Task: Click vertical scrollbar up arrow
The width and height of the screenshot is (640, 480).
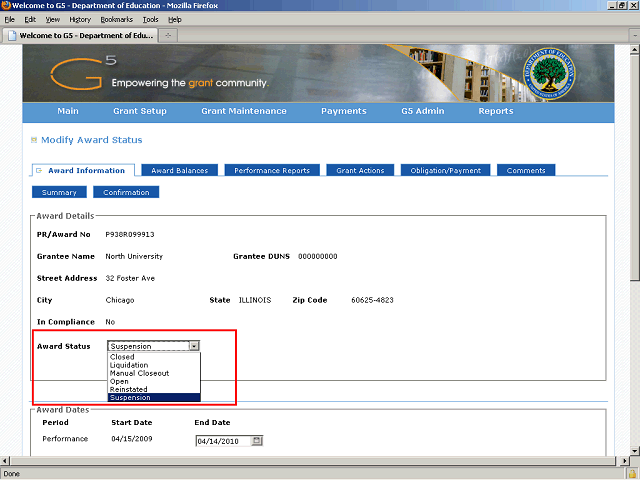Action: [x=634, y=50]
